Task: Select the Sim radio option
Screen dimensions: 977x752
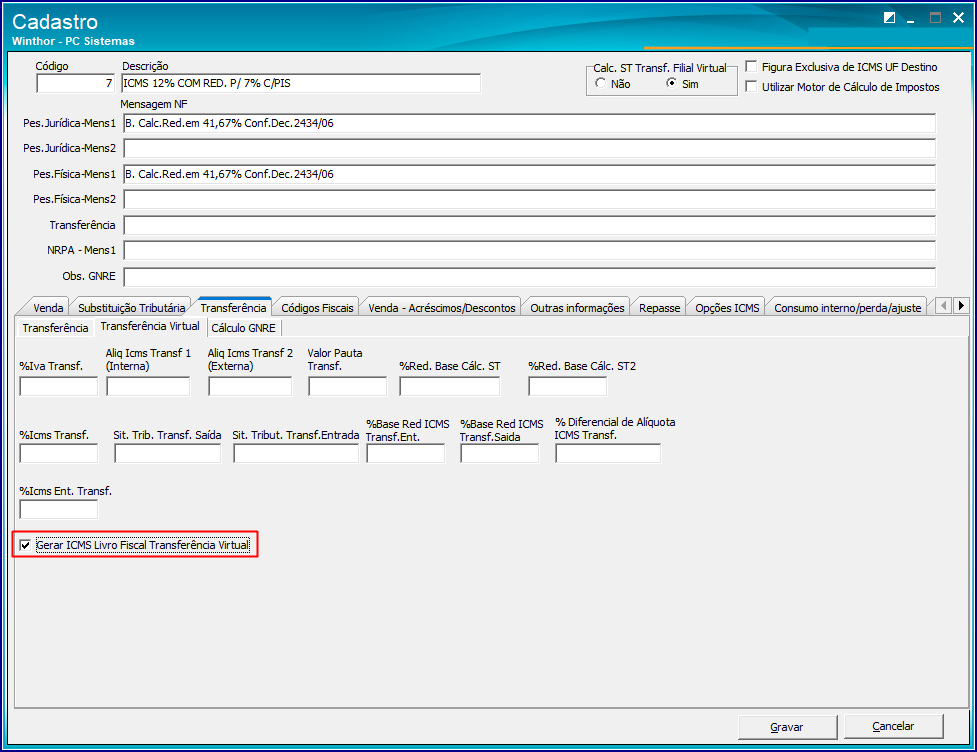Action: (x=671, y=83)
